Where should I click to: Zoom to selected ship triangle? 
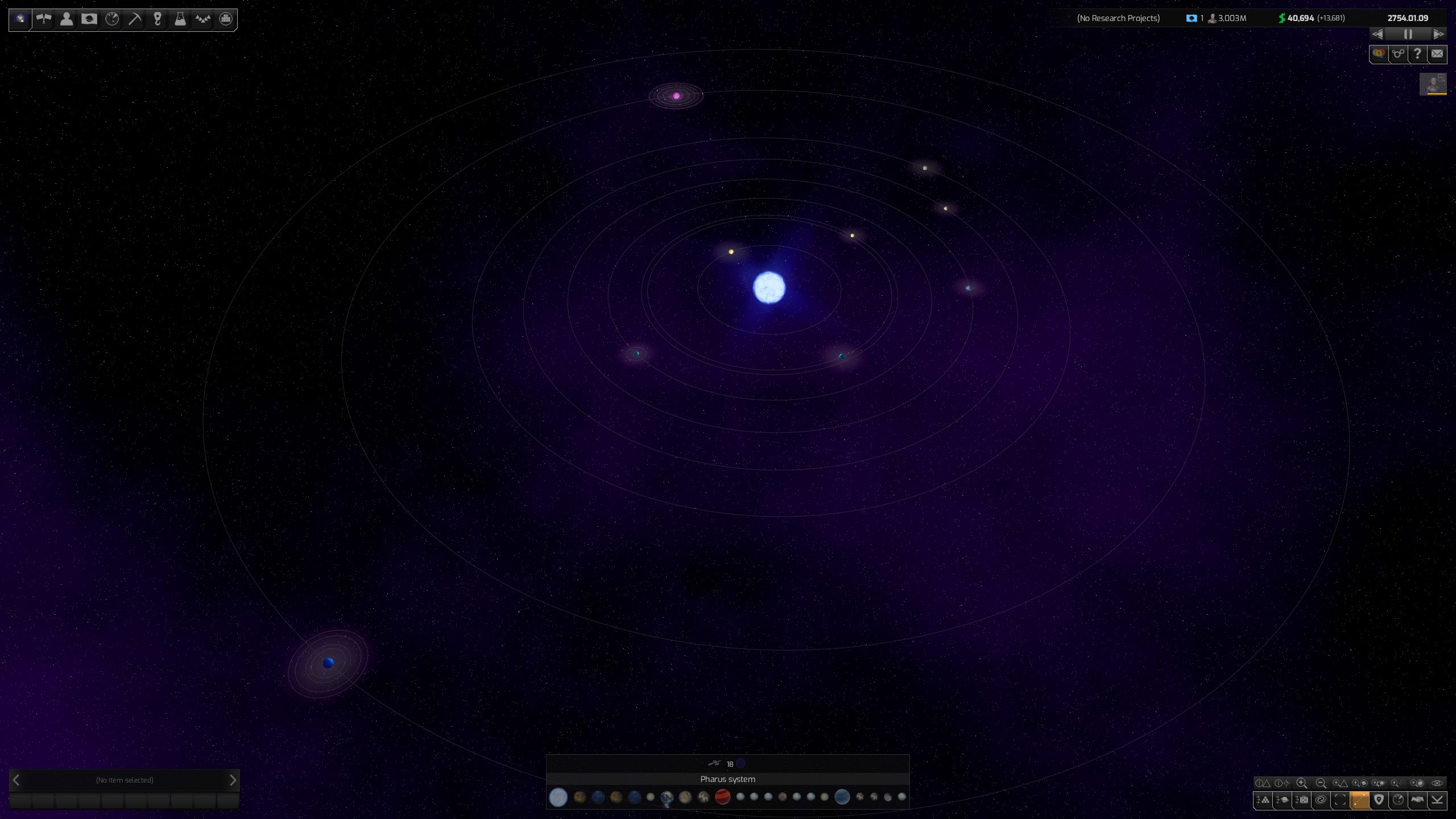(x=1340, y=783)
